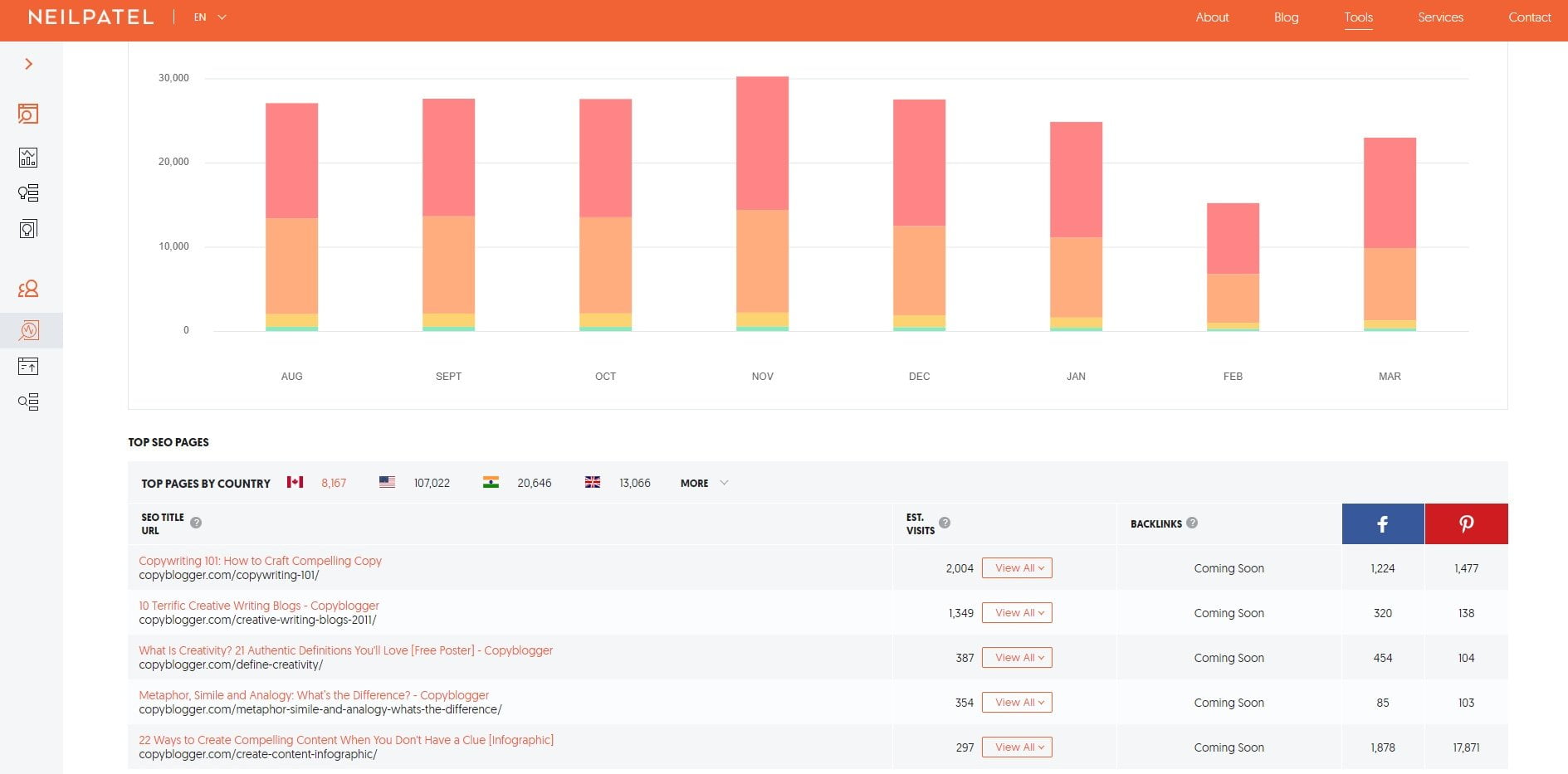Click the 1,349 estimated visits value
This screenshot has height=774, width=1568.
click(x=961, y=613)
